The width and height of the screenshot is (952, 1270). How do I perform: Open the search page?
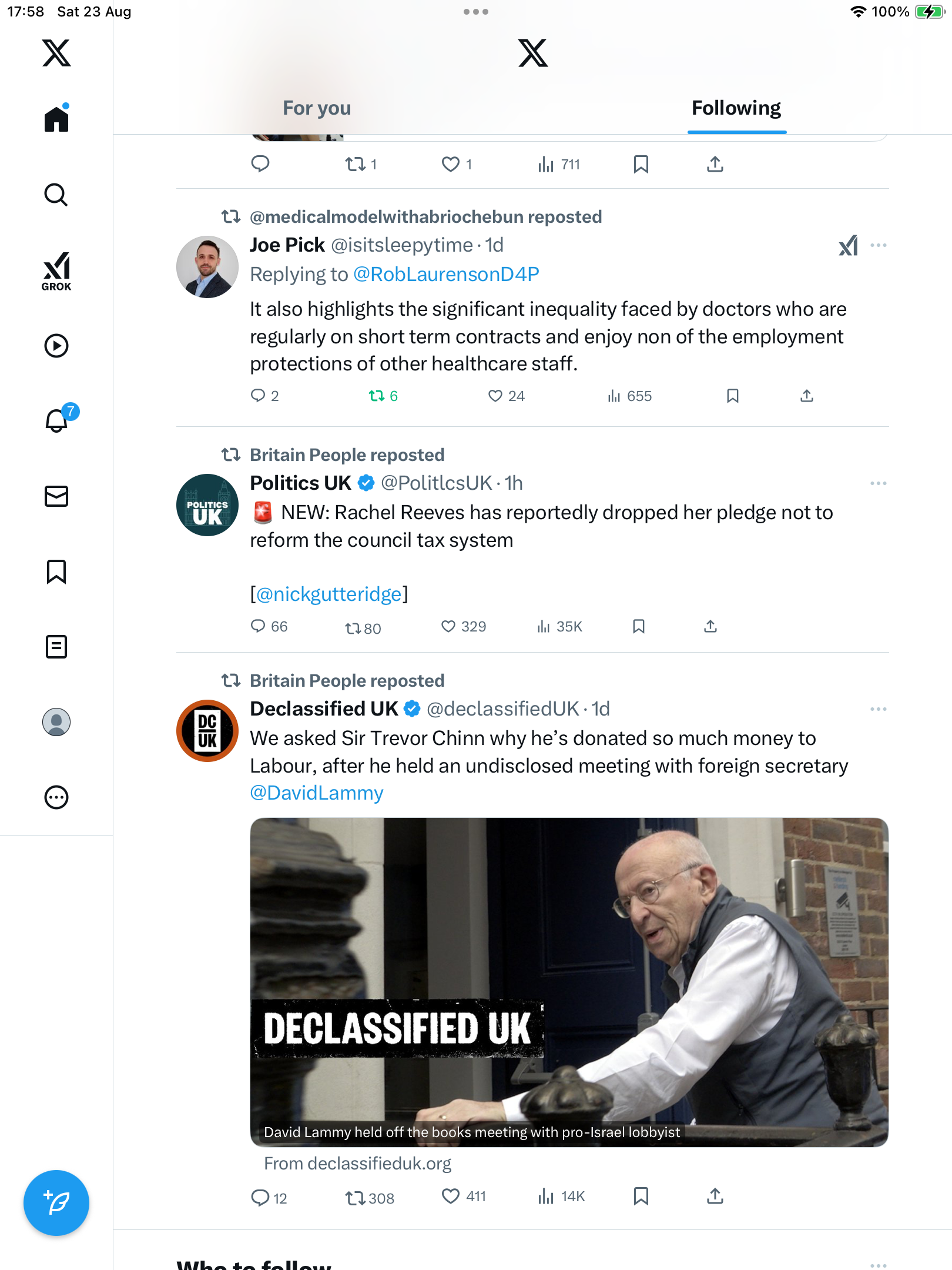click(x=56, y=195)
